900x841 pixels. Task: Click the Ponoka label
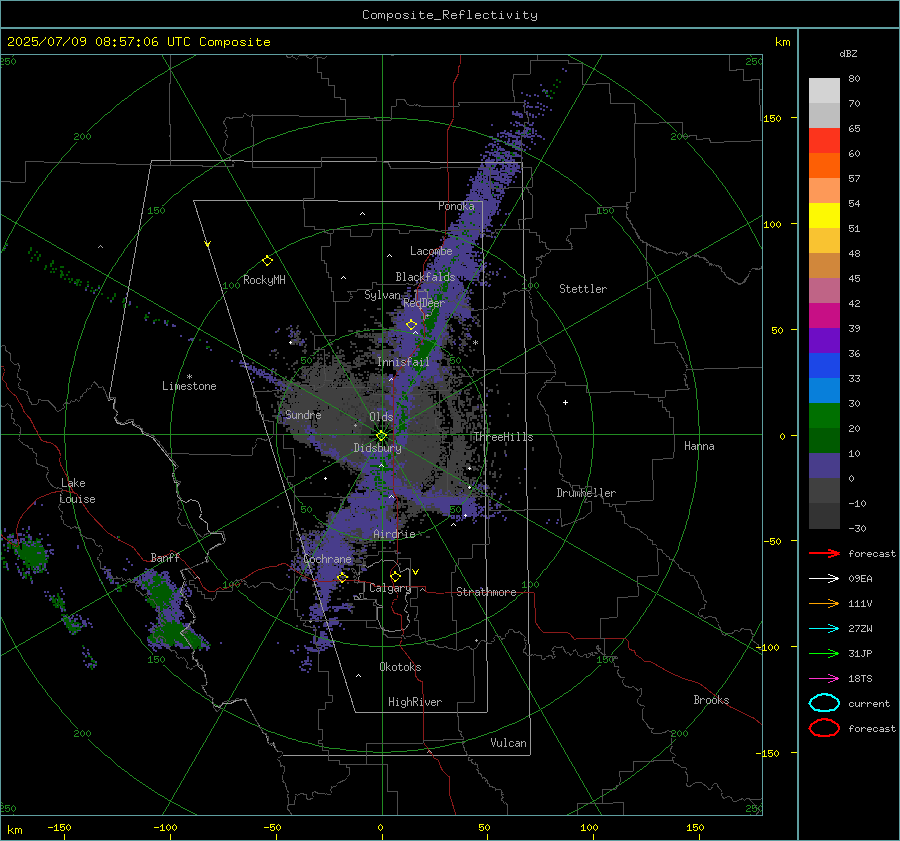point(456,206)
